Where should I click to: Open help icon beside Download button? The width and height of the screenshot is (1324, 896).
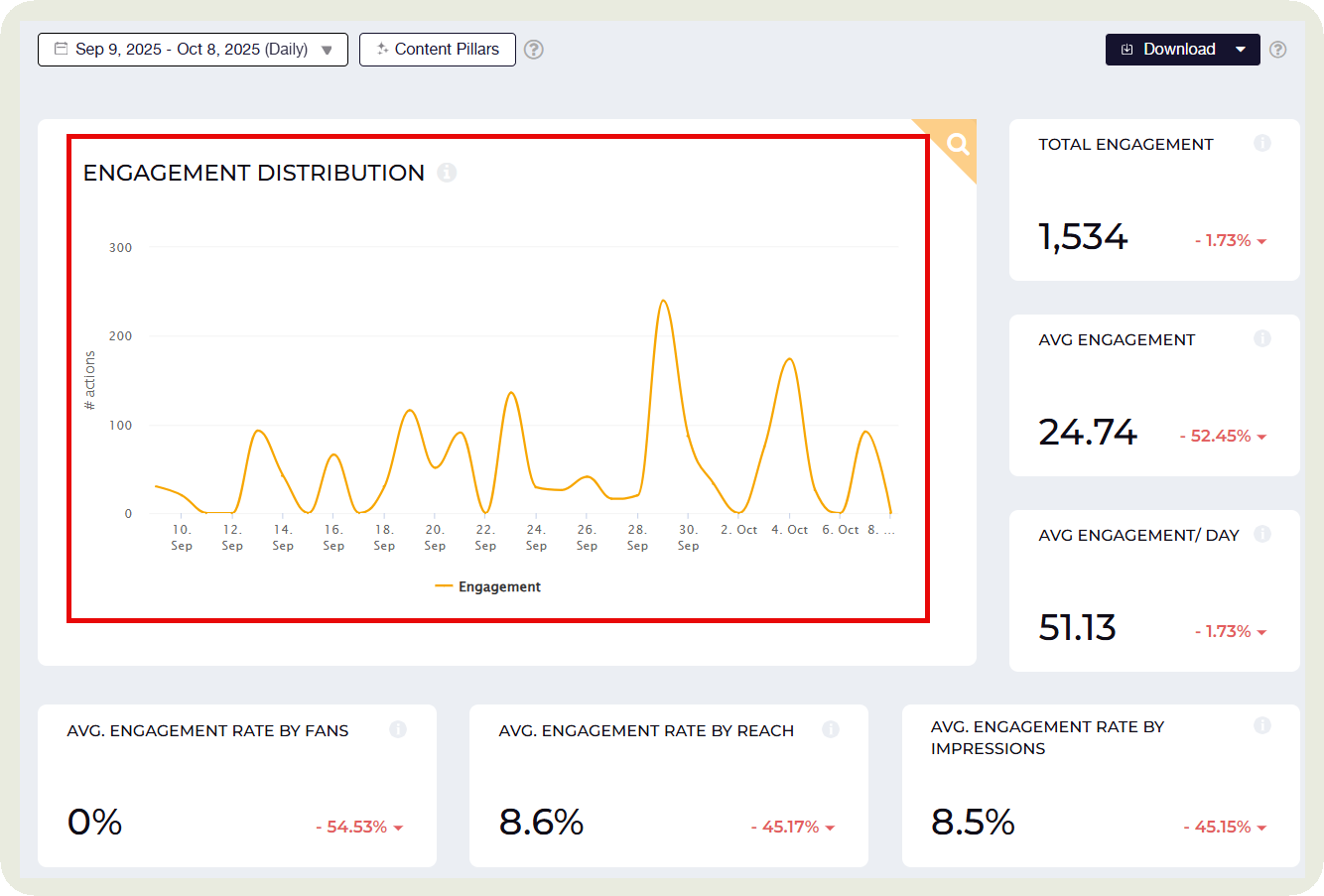pyautogui.click(x=1278, y=50)
